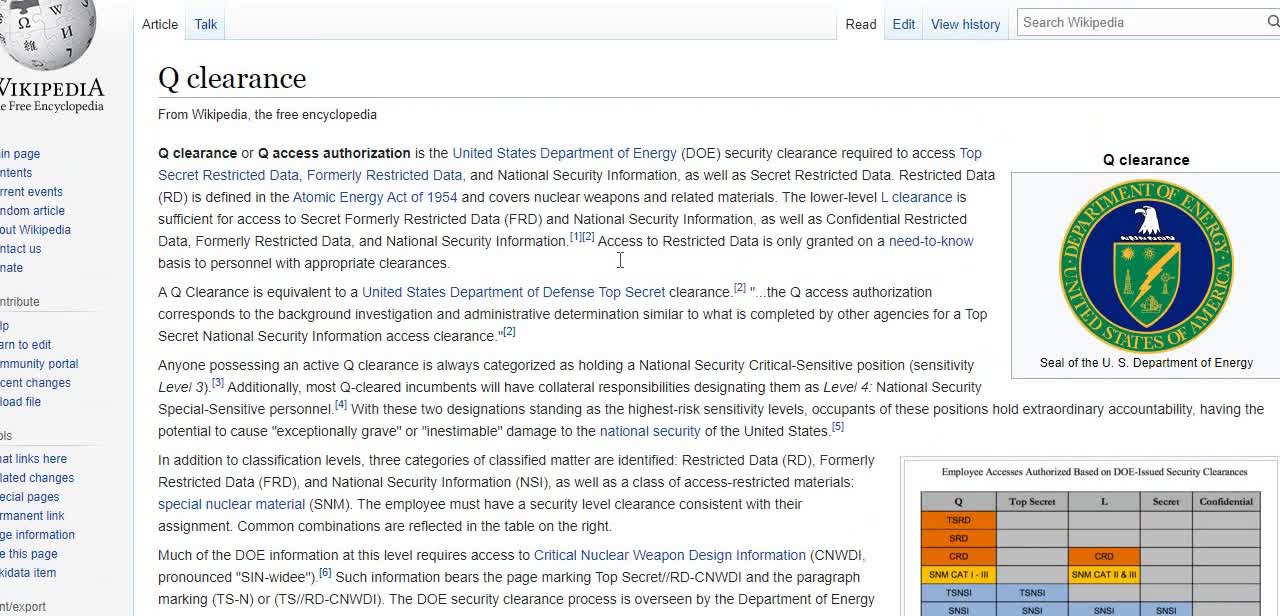The width and height of the screenshot is (1280, 616).
Task: Open the DOE security clearances table image
Action: (x=1090, y=539)
